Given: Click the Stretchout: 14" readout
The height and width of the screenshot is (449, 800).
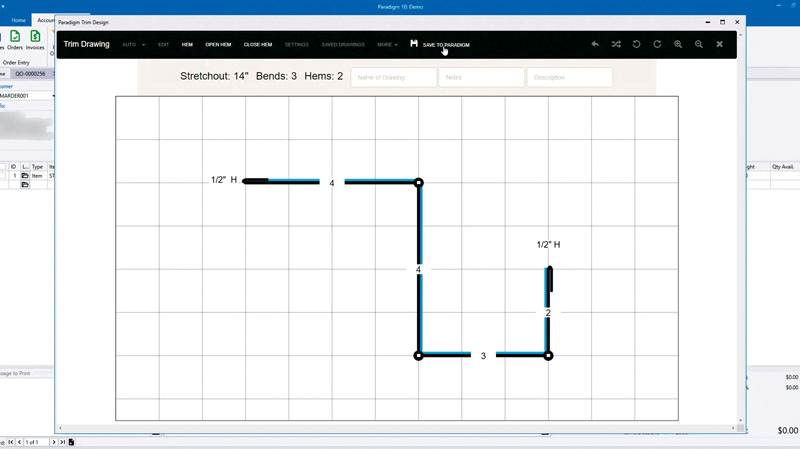Looking at the screenshot, I should [x=214, y=76].
